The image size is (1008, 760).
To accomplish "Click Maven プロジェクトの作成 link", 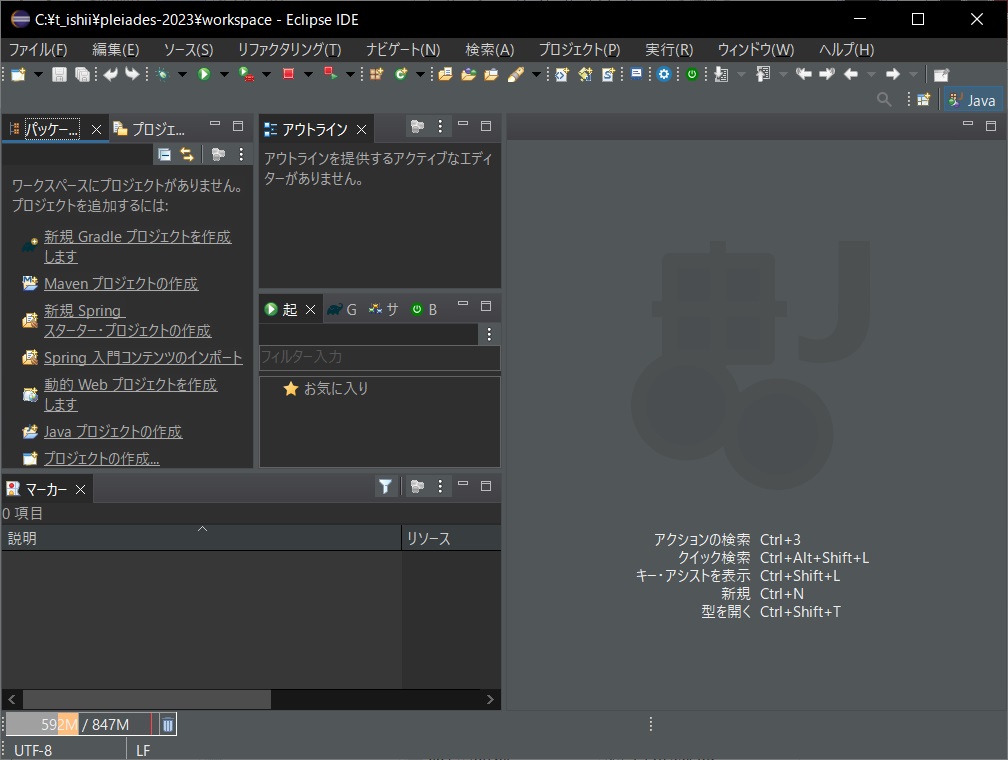I will pos(121,284).
